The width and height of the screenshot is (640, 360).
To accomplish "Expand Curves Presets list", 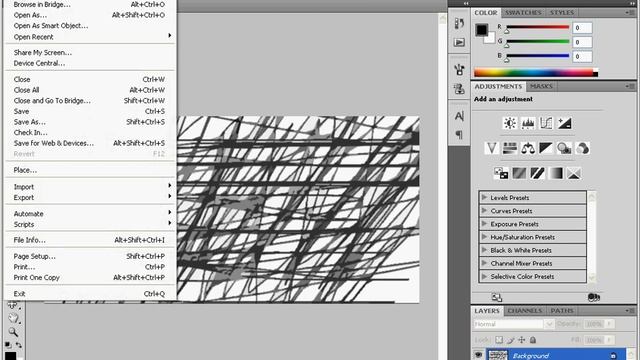I will click(x=484, y=211).
